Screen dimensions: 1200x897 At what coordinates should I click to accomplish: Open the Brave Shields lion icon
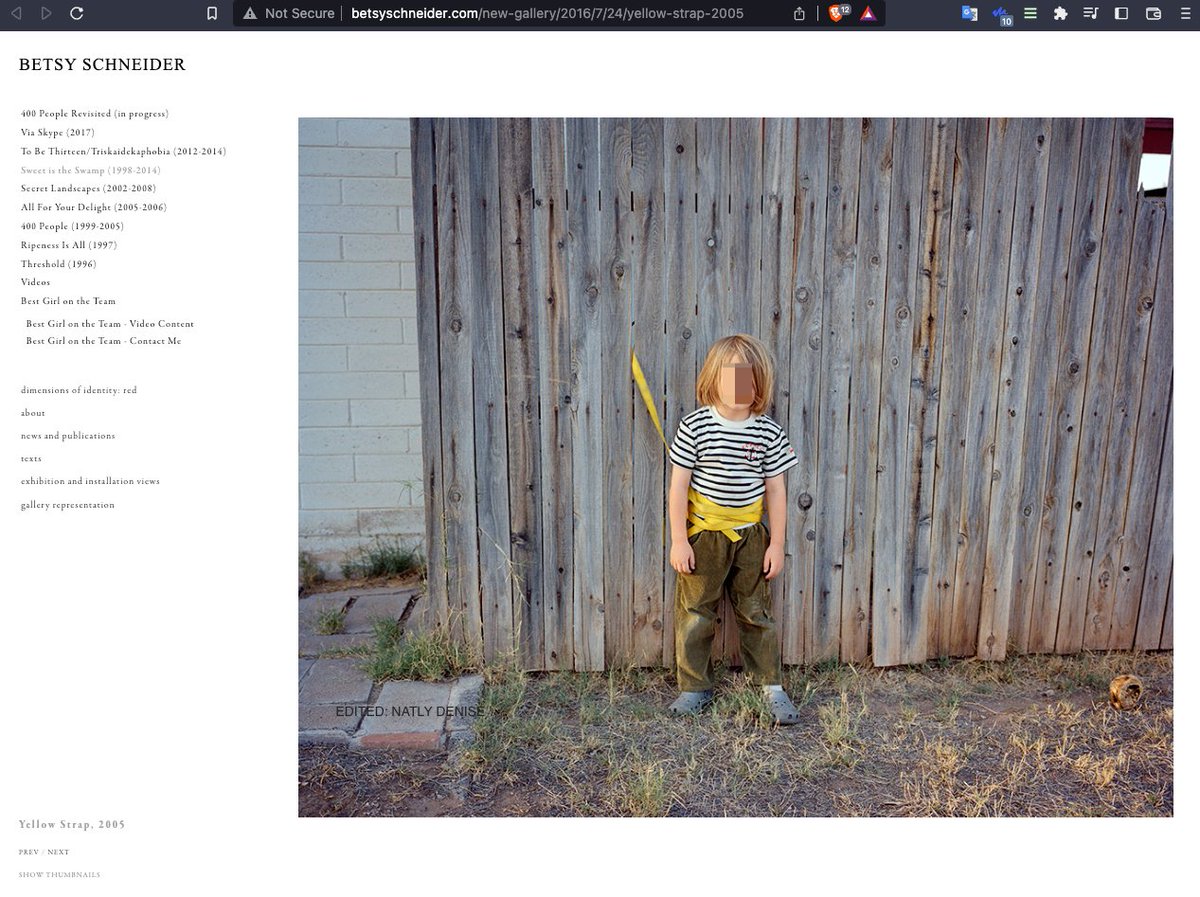836,14
